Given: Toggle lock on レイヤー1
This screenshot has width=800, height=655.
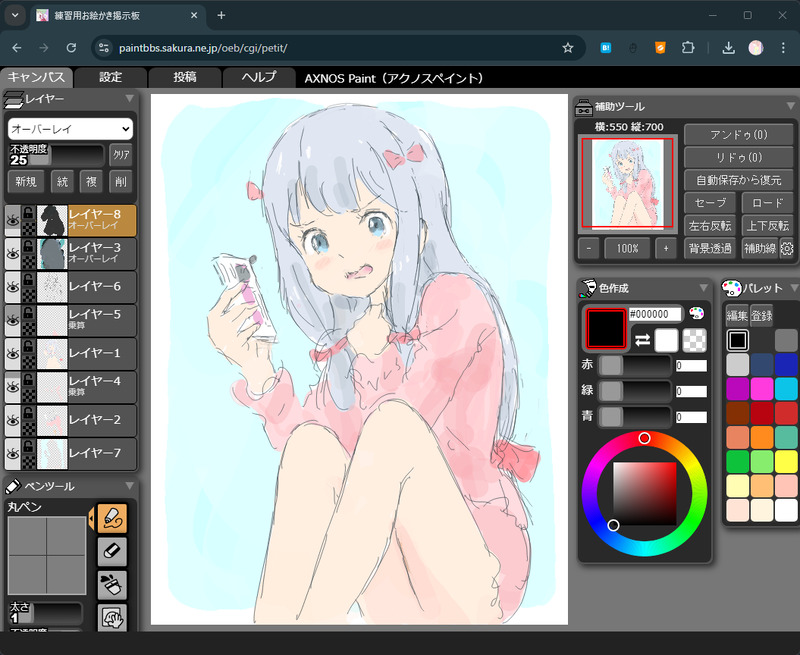Looking at the screenshot, I should [x=29, y=346].
